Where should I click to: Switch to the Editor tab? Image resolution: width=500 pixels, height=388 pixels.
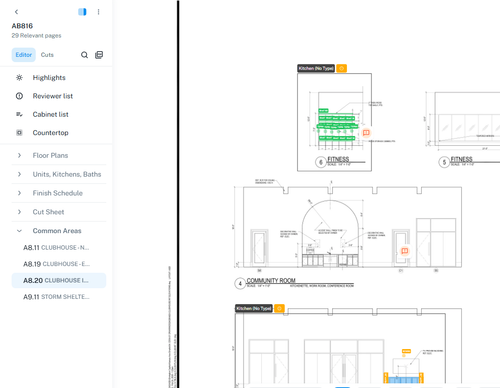[x=24, y=55]
